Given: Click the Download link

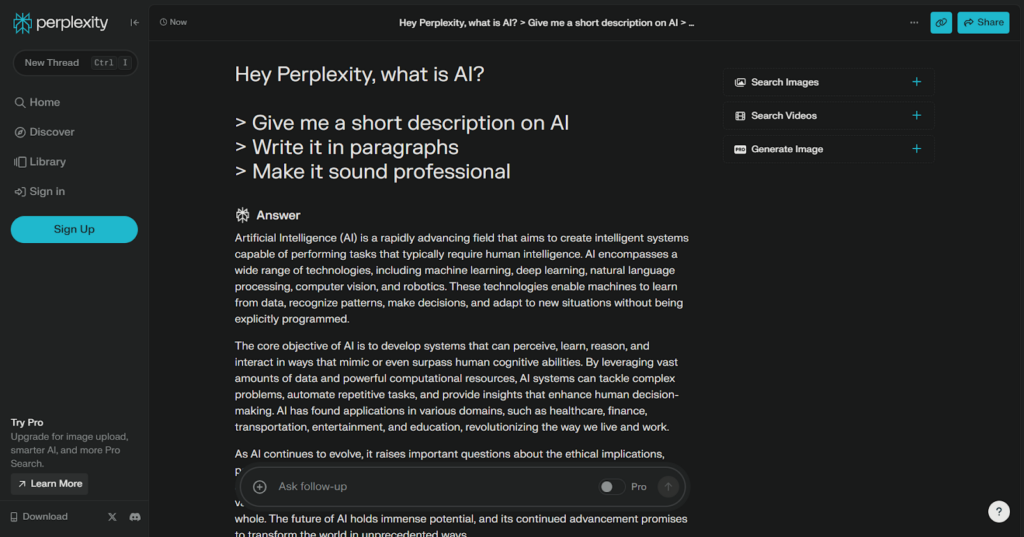Looking at the screenshot, I should point(39,517).
